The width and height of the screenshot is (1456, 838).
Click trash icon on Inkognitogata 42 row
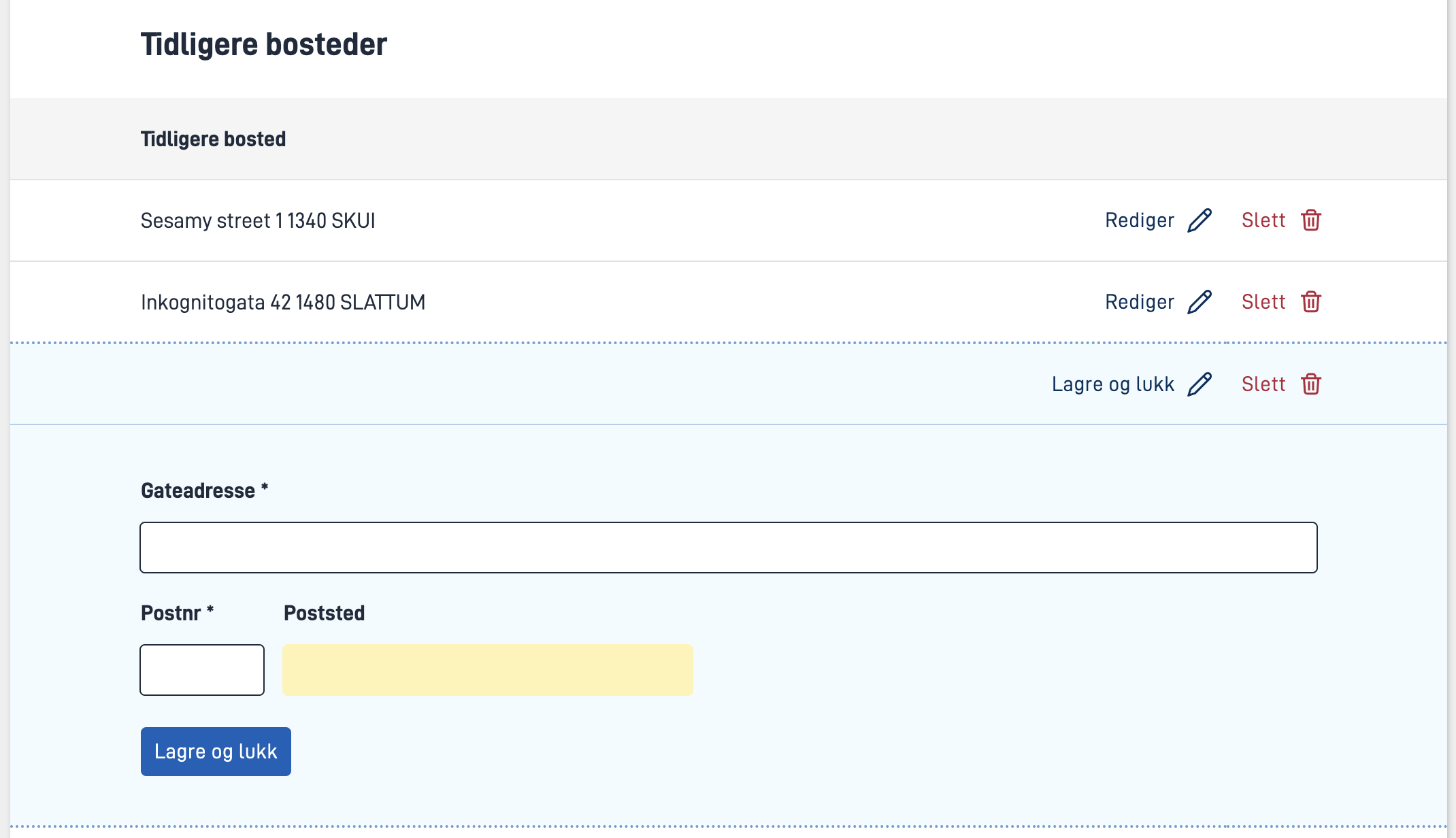1311,302
